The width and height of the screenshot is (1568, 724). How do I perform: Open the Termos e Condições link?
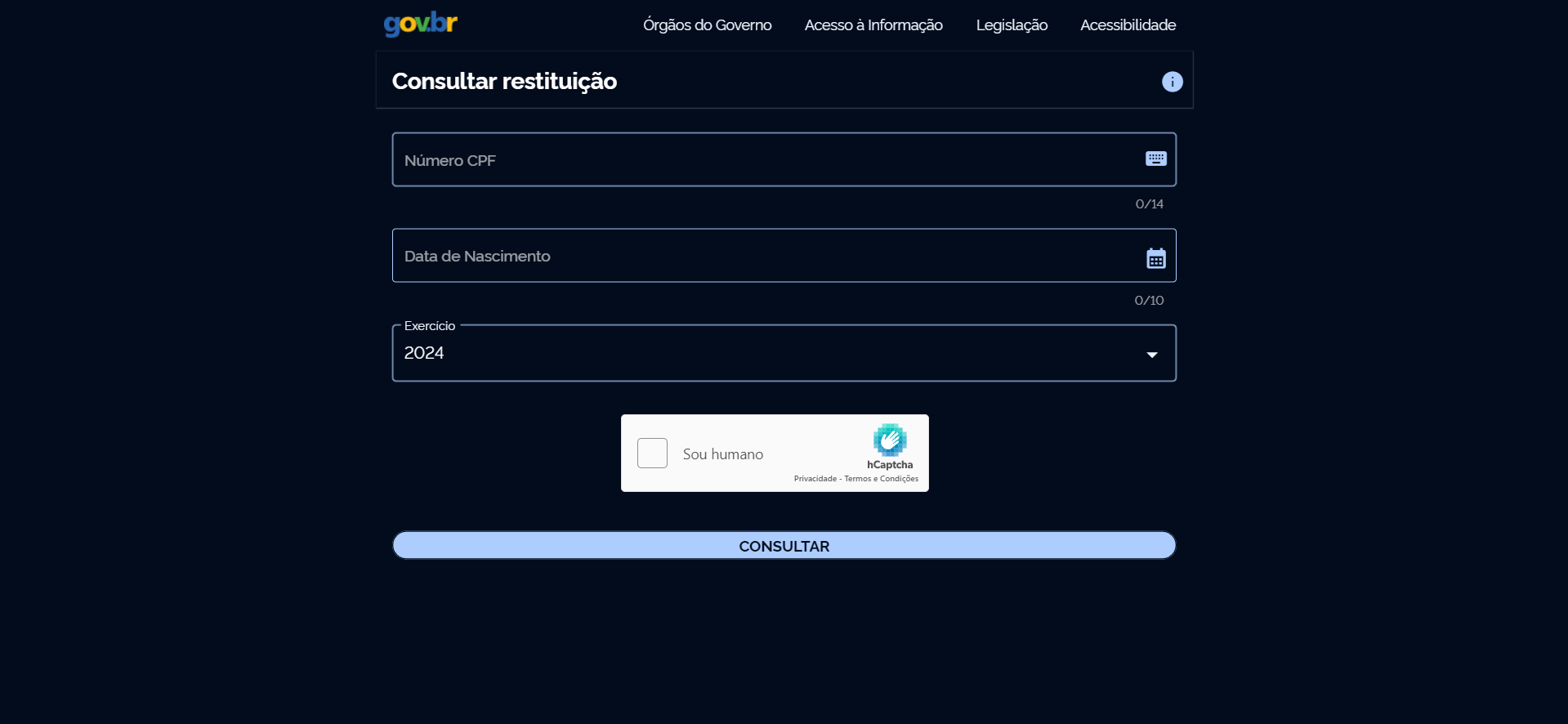click(x=881, y=479)
